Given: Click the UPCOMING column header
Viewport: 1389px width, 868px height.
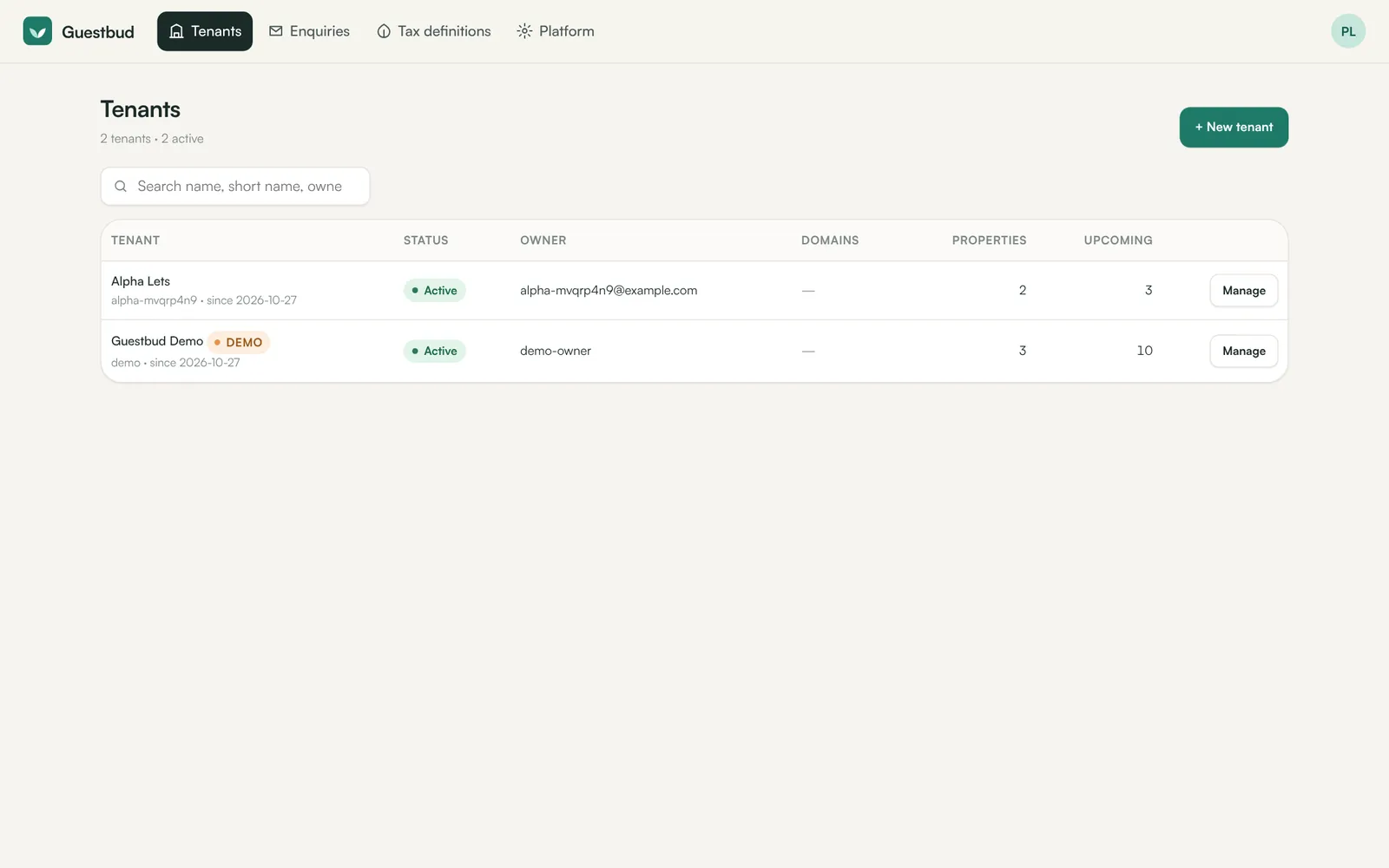Looking at the screenshot, I should click(1118, 240).
